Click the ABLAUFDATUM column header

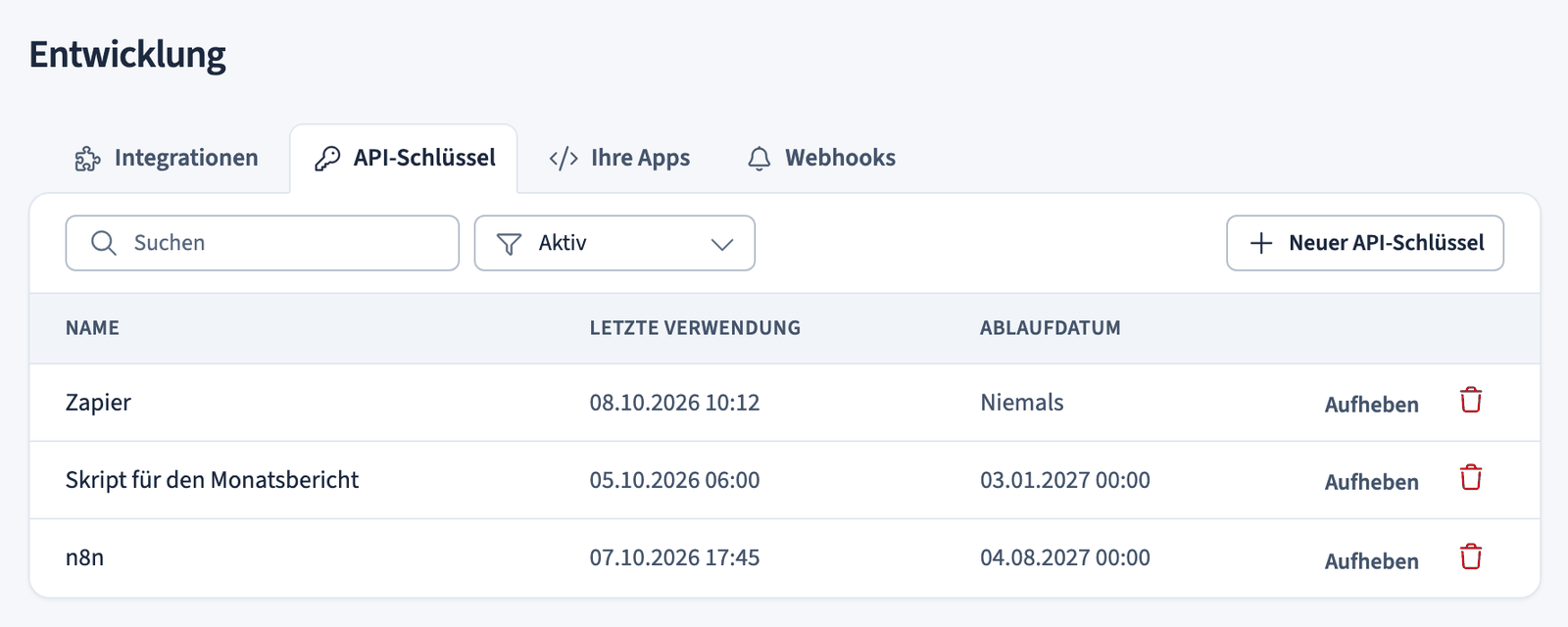[x=1051, y=328]
